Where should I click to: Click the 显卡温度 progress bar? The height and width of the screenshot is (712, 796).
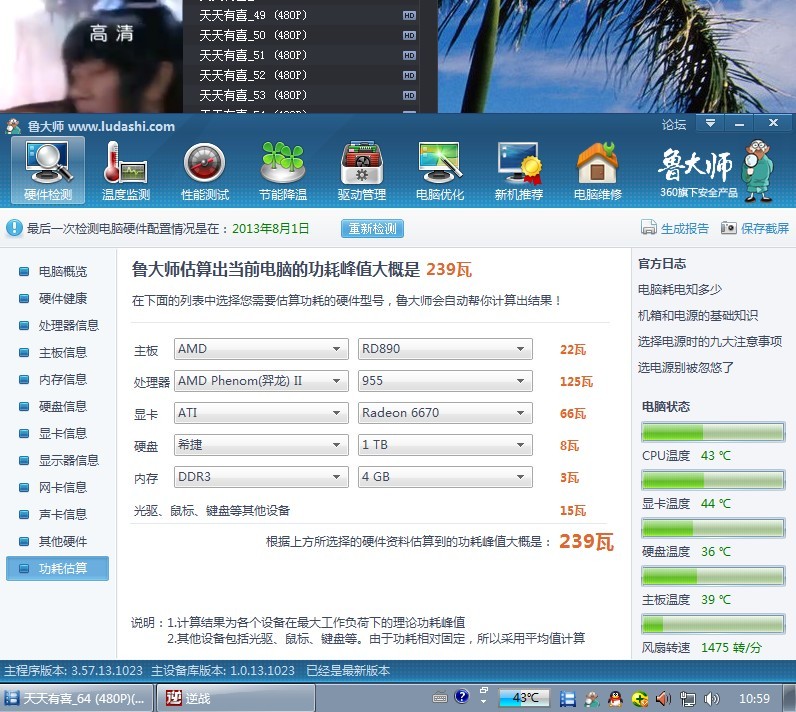tap(713, 480)
